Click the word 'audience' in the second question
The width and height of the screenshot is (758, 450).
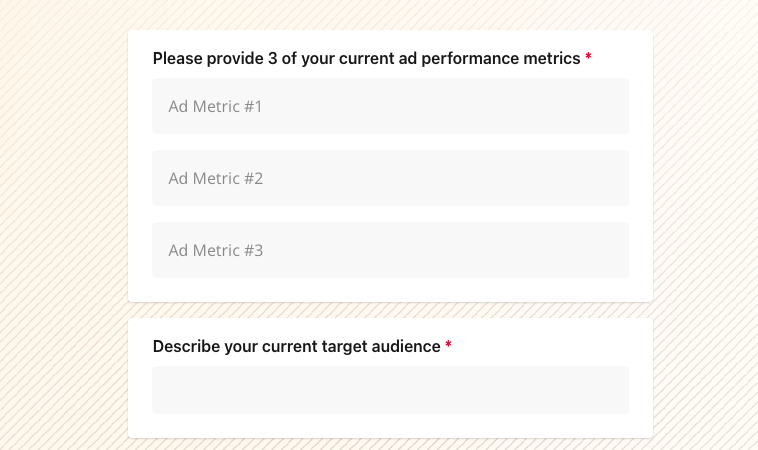point(406,346)
